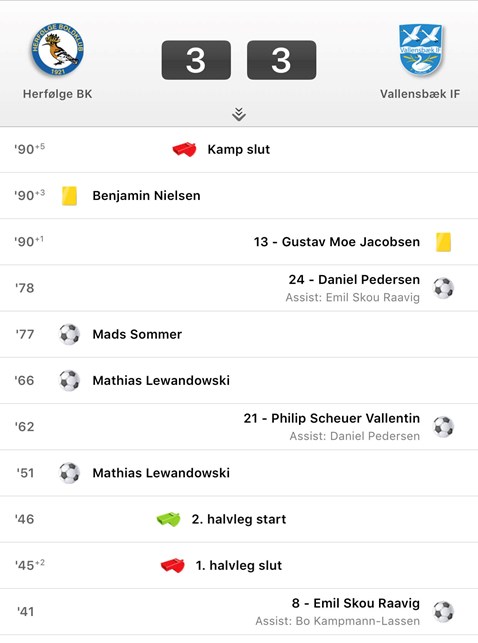Select the Vallensbæk IF team name
Viewport: 478px width, 643px height.
click(x=420, y=94)
